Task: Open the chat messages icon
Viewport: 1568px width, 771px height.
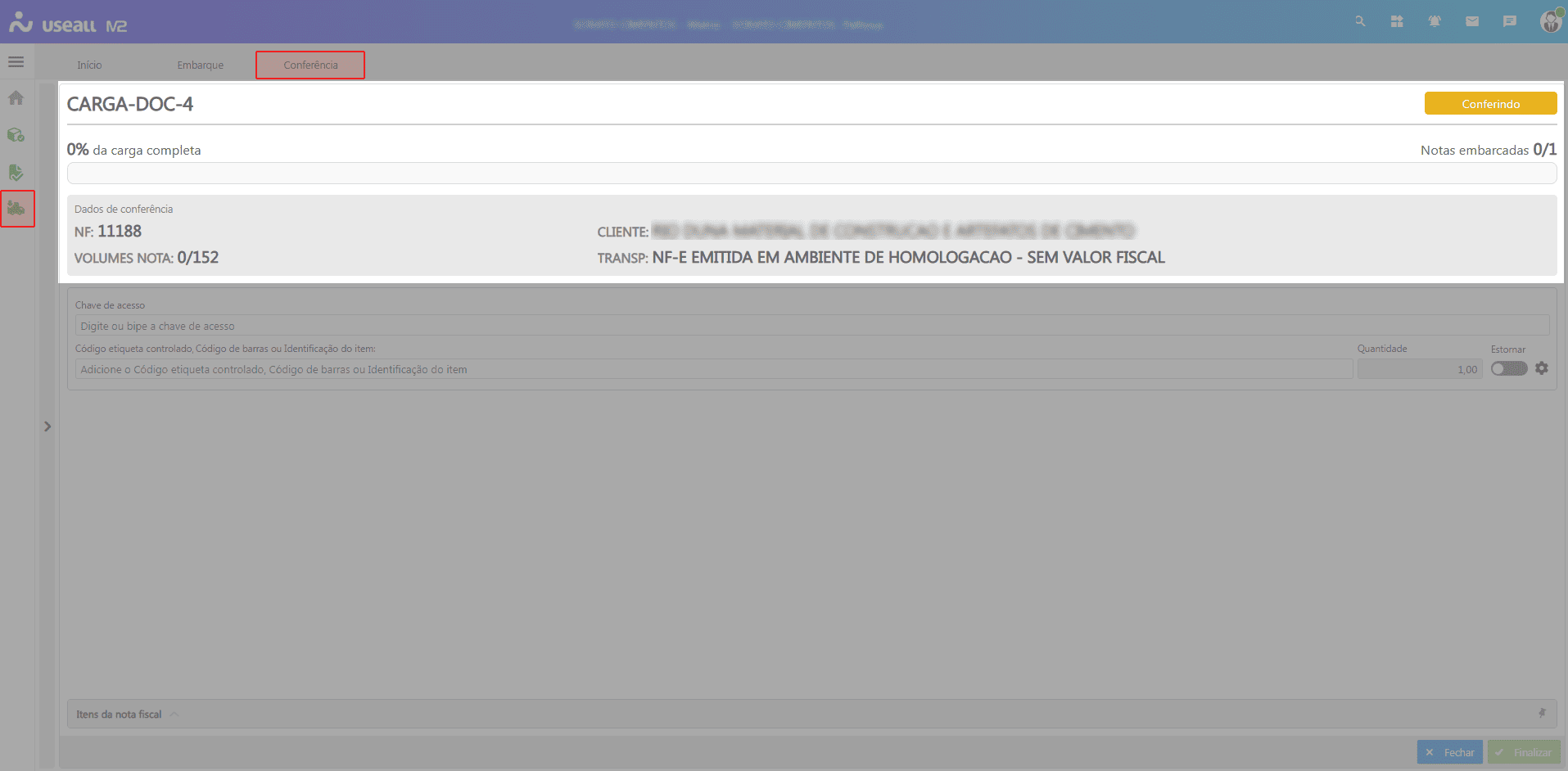Action: [x=1510, y=21]
